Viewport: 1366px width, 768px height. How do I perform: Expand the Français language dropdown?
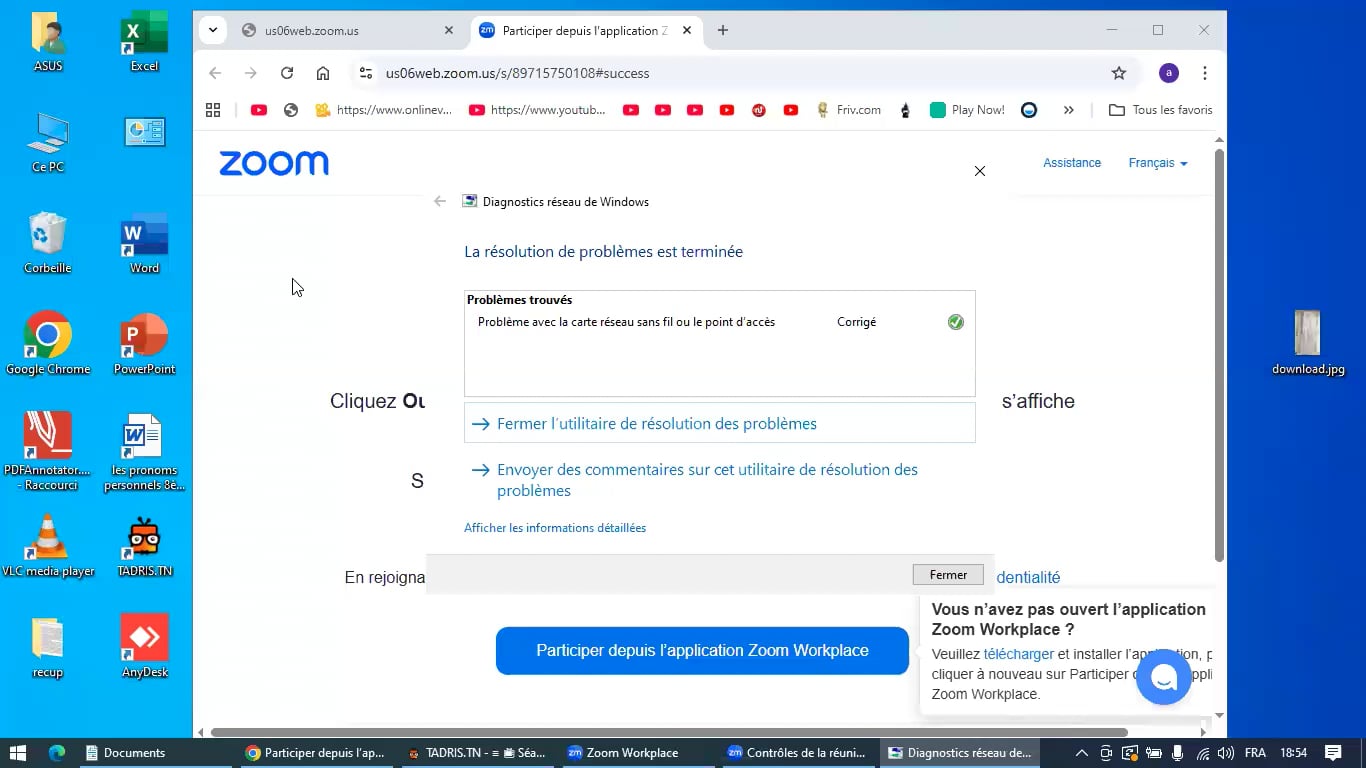pyautogui.click(x=1158, y=163)
